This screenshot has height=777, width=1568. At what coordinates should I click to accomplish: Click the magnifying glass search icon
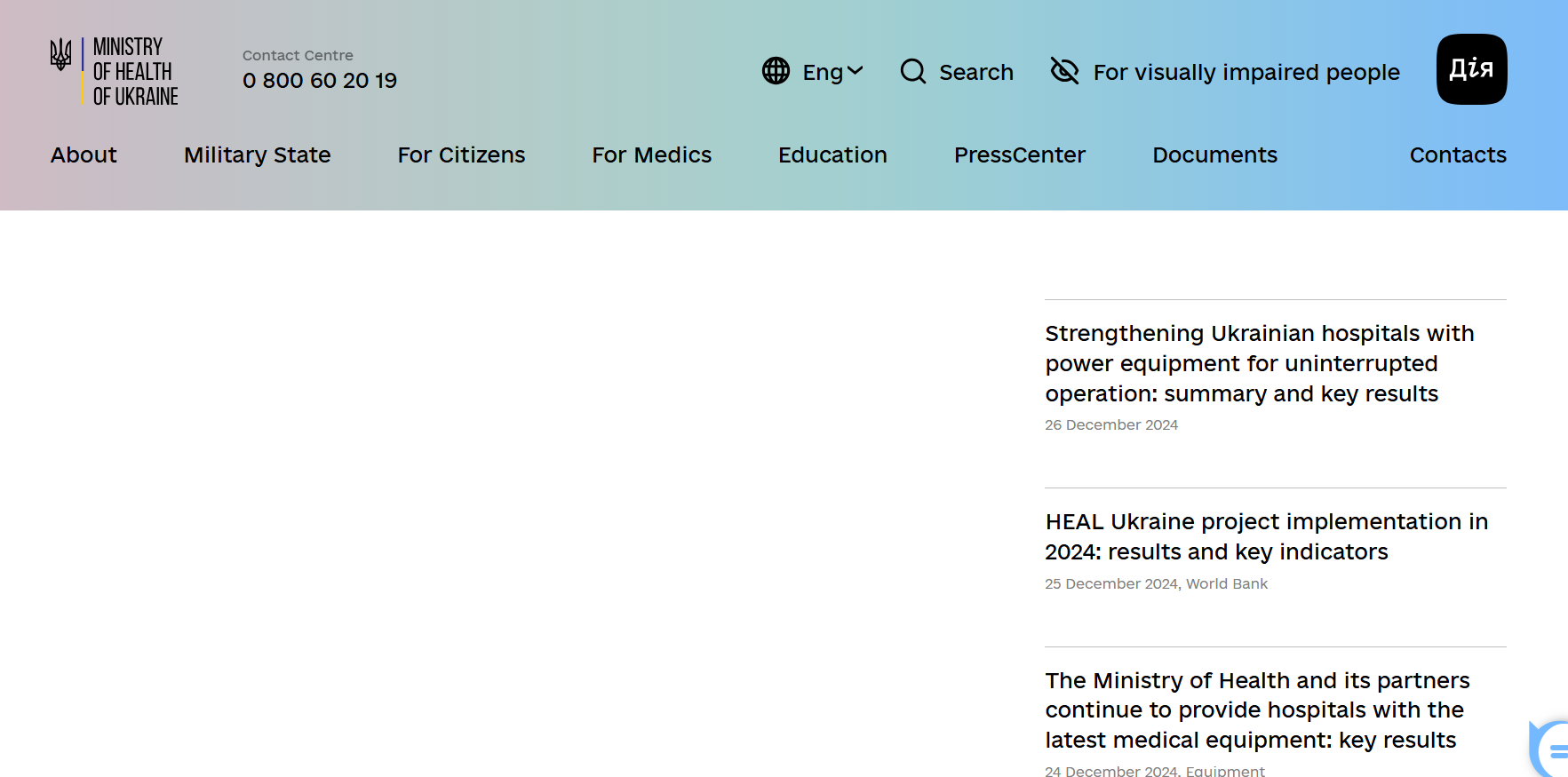[x=912, y=71]
